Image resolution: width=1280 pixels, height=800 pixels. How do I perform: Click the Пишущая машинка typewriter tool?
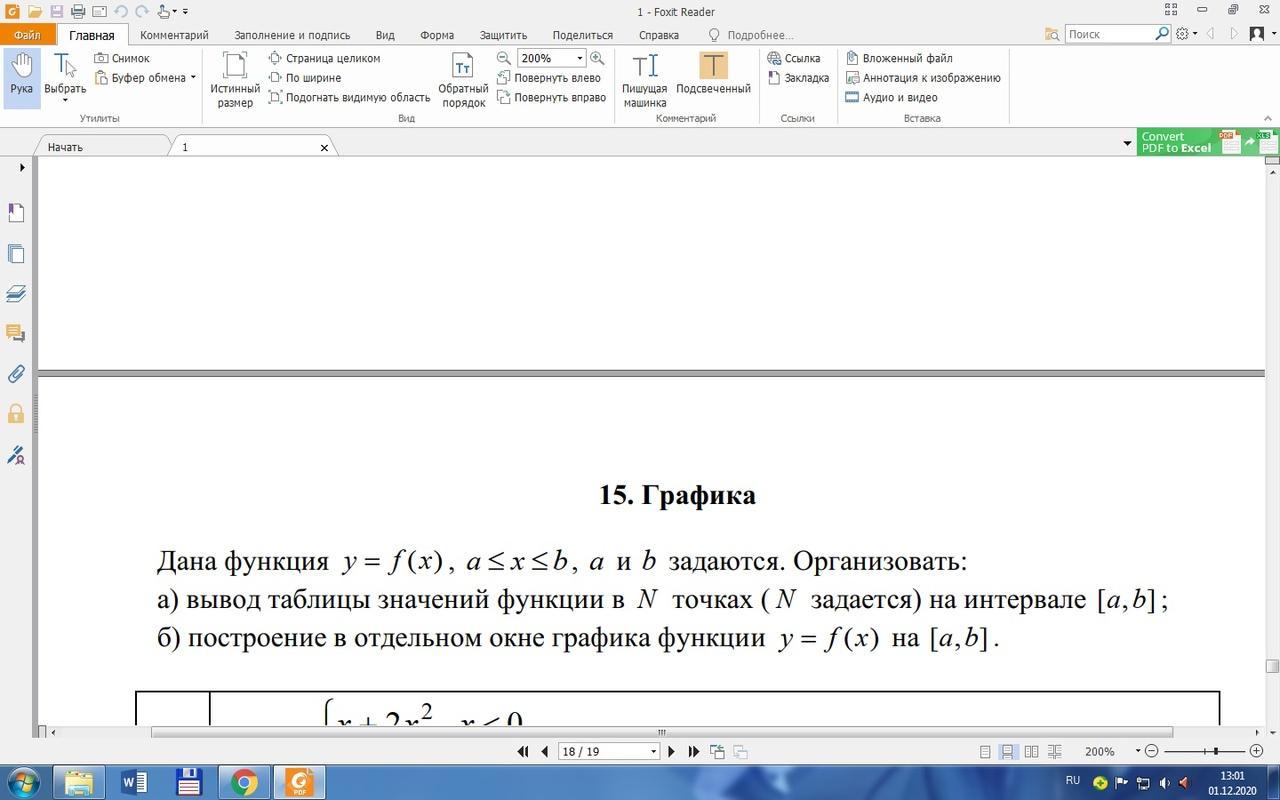pyautogui.click(x=645, y=78)
